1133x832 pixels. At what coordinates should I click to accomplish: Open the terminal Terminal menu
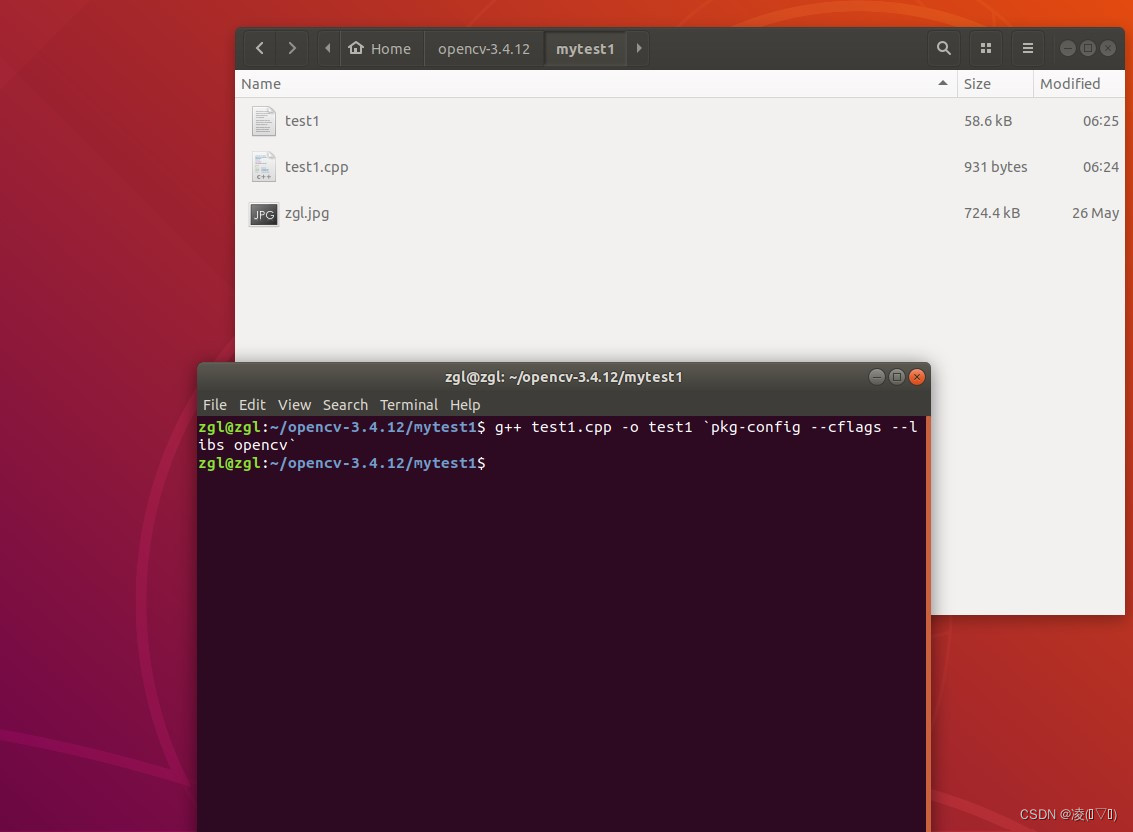408,405
